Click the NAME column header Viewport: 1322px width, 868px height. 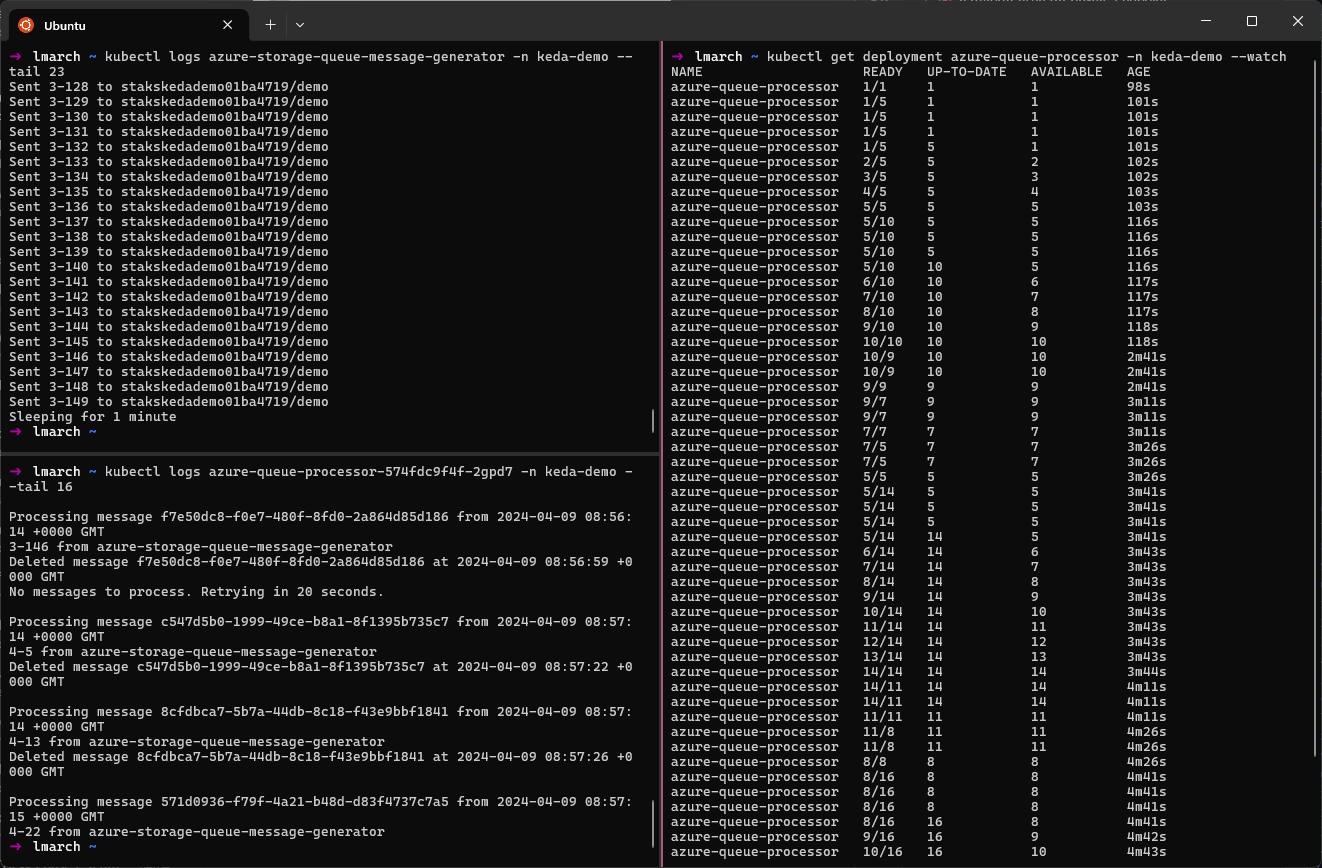click(687, 72)
